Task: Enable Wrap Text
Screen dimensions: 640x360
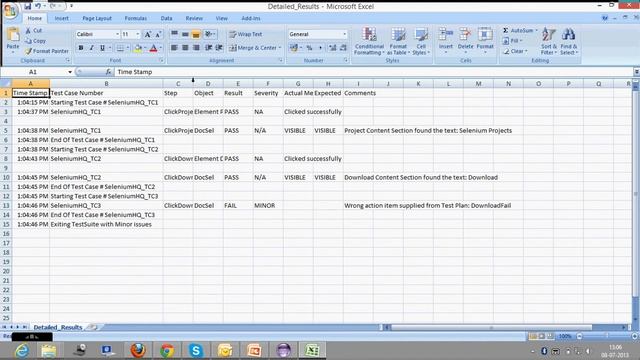Action: click(x=246, y=34)
